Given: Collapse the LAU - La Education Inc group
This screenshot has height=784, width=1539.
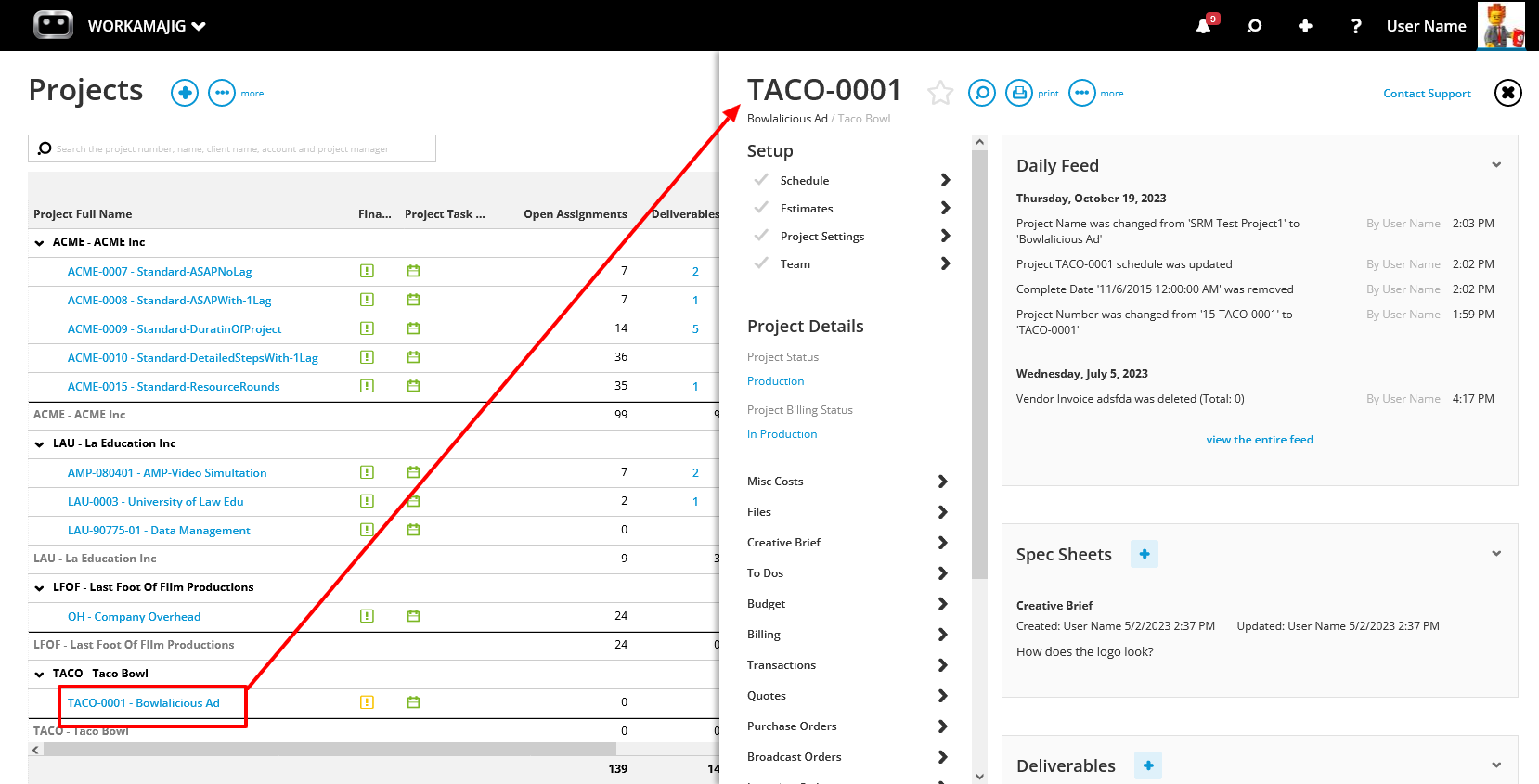Looking at the screenshot, I should click(x=39, y=444).
